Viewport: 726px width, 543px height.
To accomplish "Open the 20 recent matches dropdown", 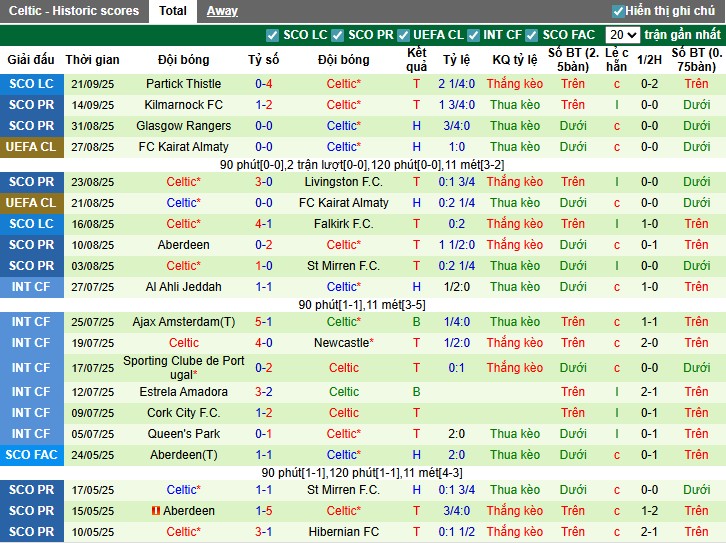I will click(622, 35).
